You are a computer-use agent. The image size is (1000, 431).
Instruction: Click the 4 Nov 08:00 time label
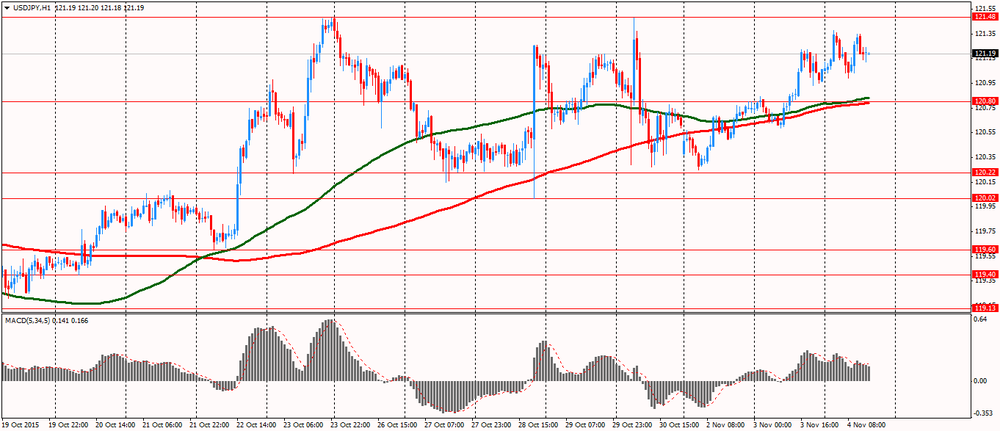click(x=869, y=423)
